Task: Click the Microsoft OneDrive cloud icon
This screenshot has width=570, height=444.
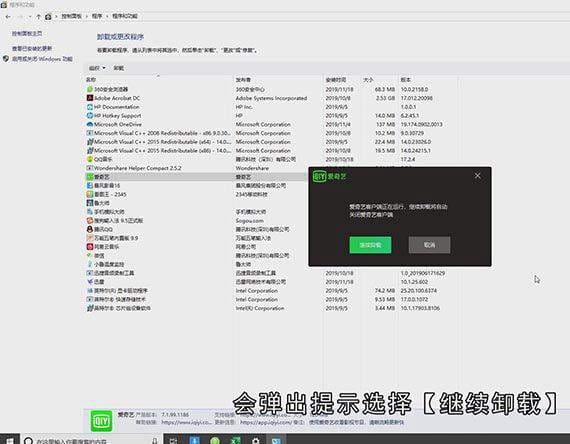Action: click(x=90, y=124)
